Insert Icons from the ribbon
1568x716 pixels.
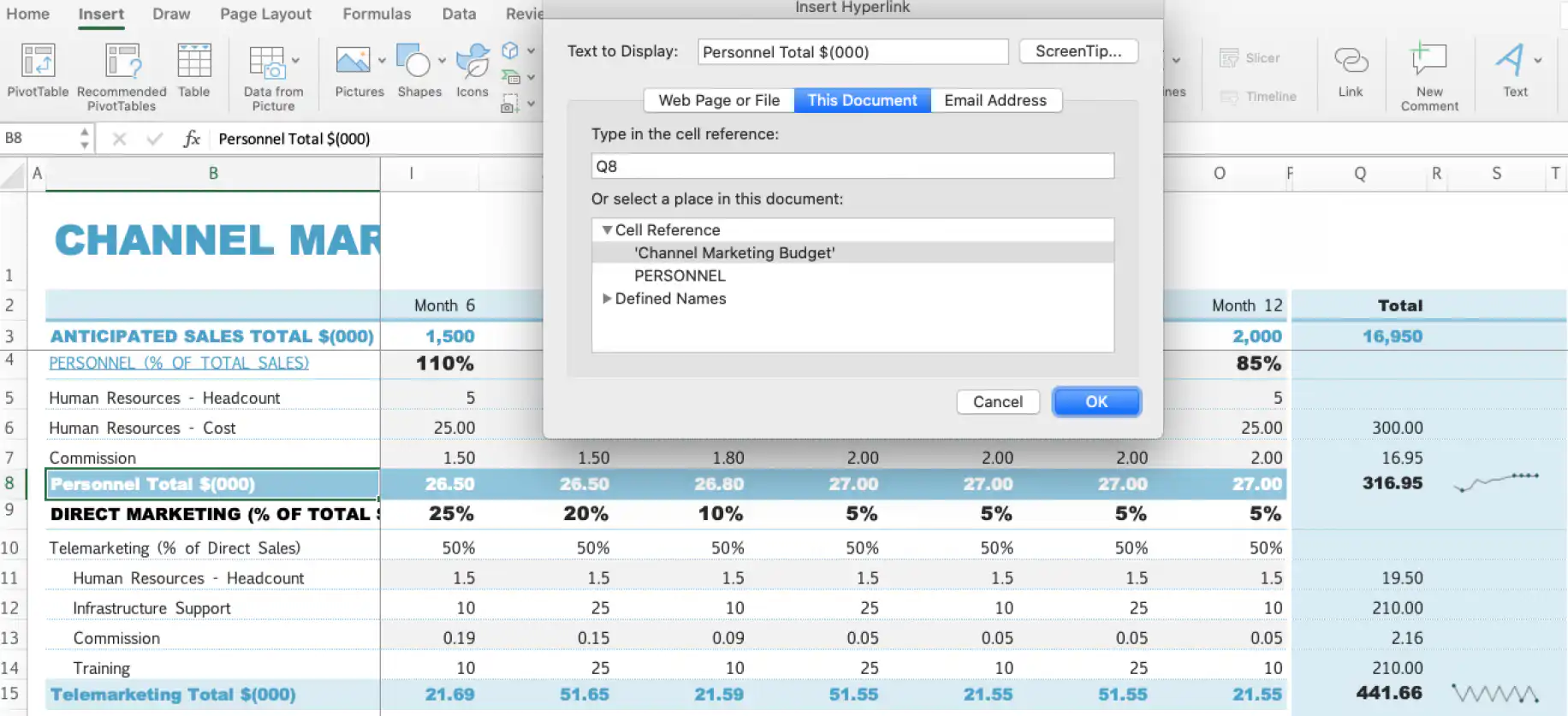[x=472, y=70]
